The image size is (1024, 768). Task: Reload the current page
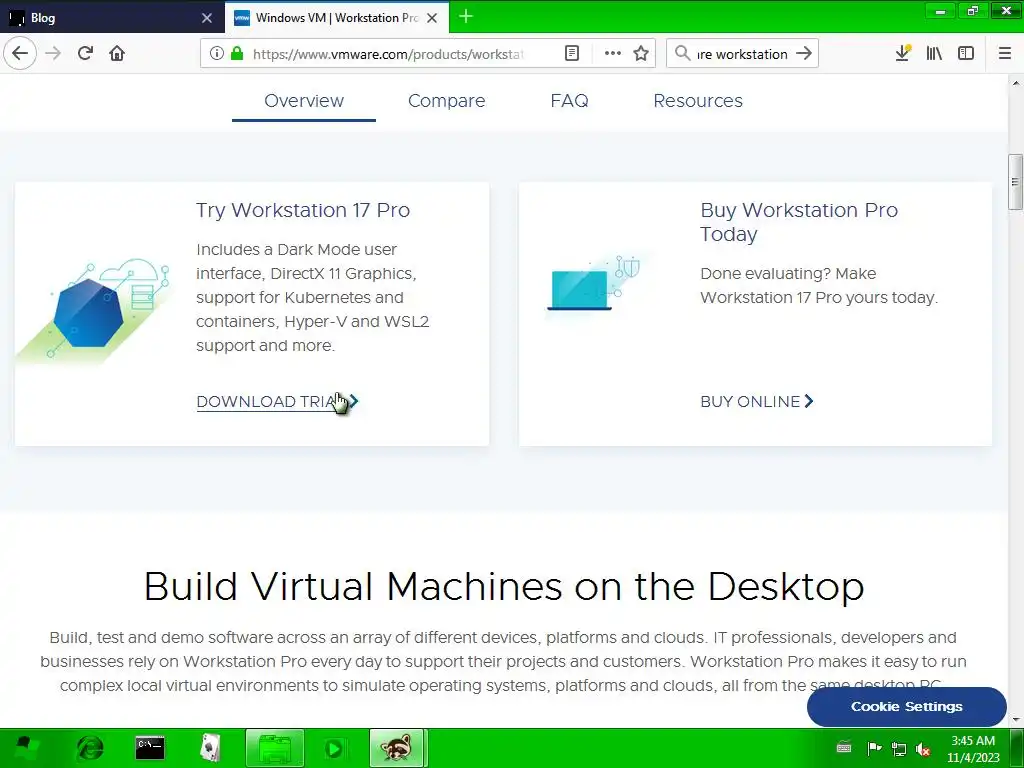(85, 54)
